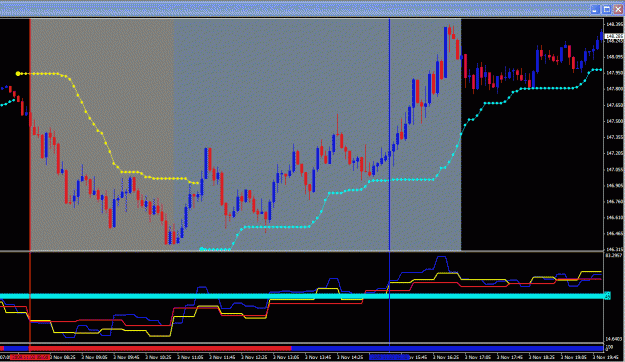Viewport: 625px width, 362px height.
Task: Click the '3 Nov 08:25' time axis label
Action: pyautogui.click(x=63, y=358)
